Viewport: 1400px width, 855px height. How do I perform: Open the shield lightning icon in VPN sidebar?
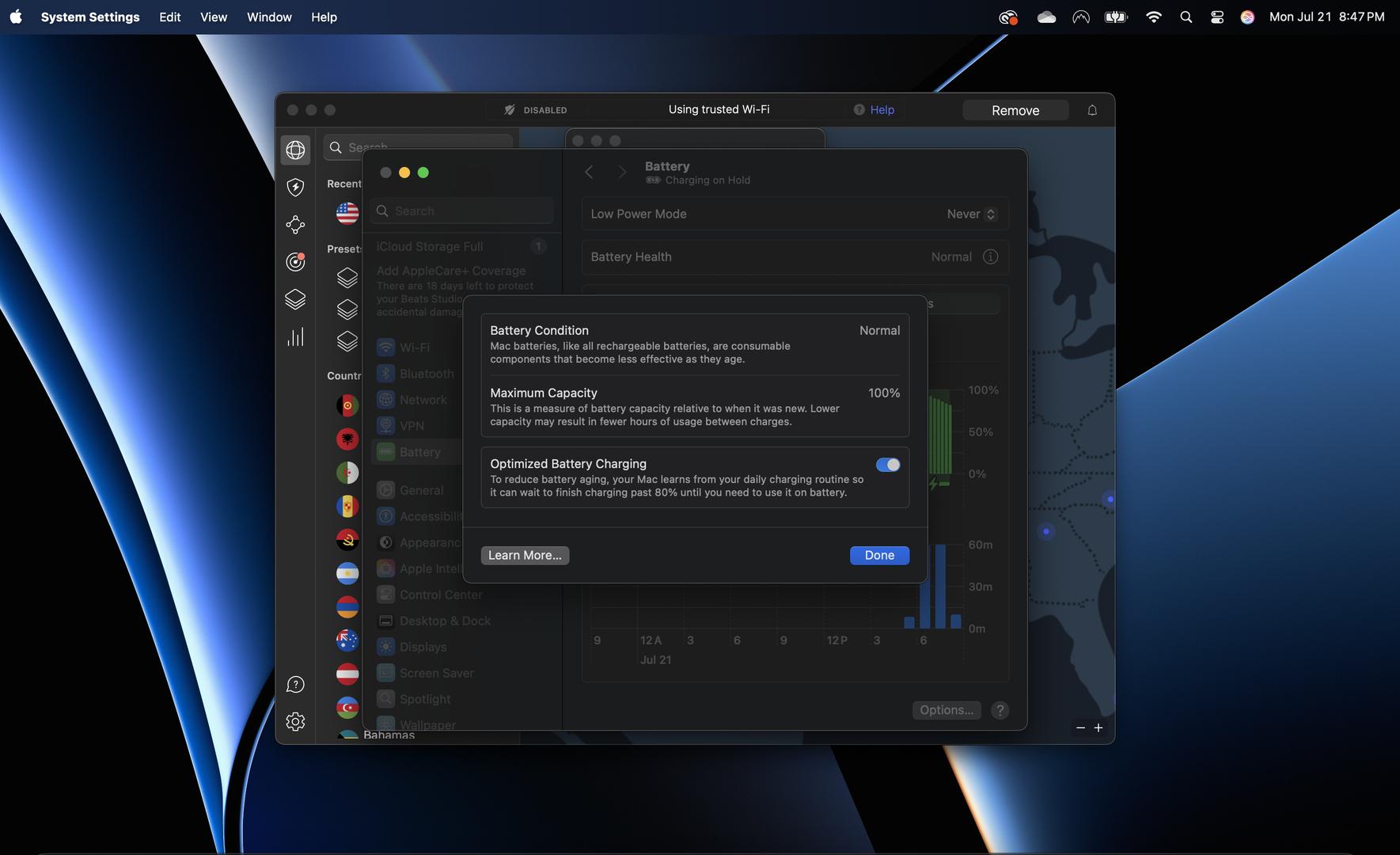tap(295, 187)
